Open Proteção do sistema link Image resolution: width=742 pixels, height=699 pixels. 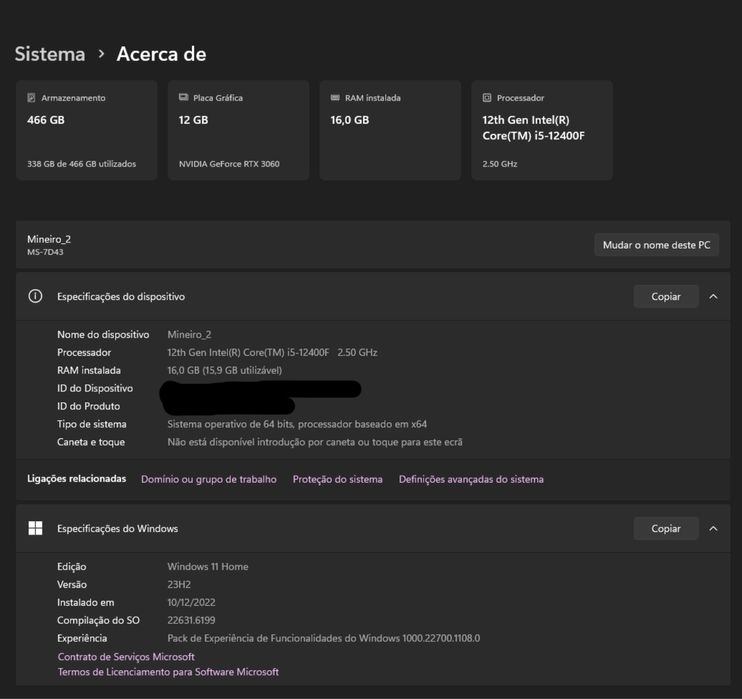[x=337, y=479]
